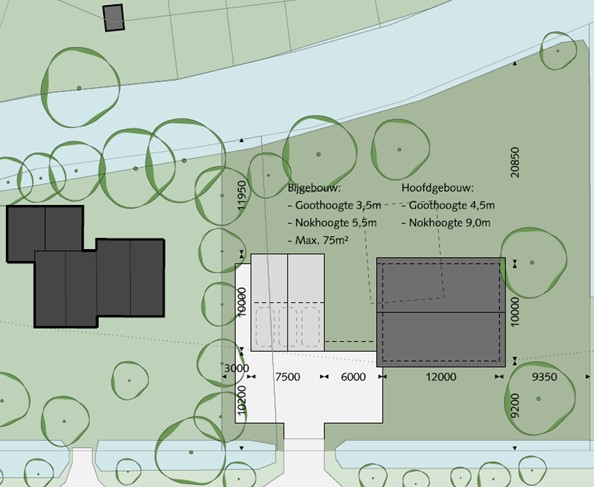Click the existing black neighbouring building
The width and height of the screenshot is (594, 487).
click(85, 266)
